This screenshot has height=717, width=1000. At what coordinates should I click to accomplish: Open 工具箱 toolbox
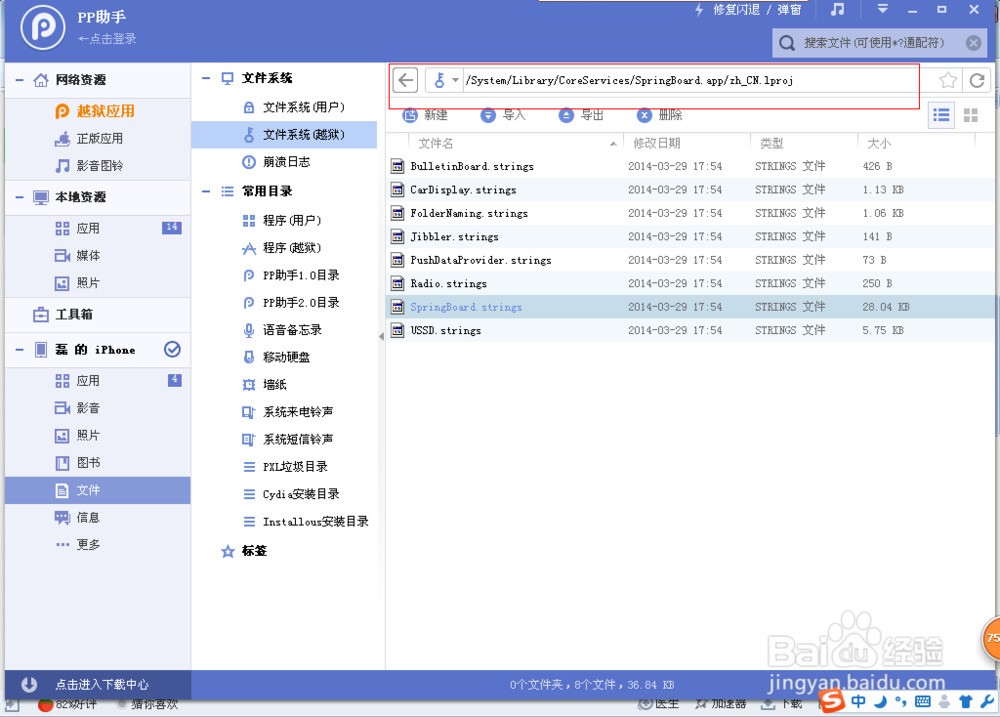(x=62, y=314)
